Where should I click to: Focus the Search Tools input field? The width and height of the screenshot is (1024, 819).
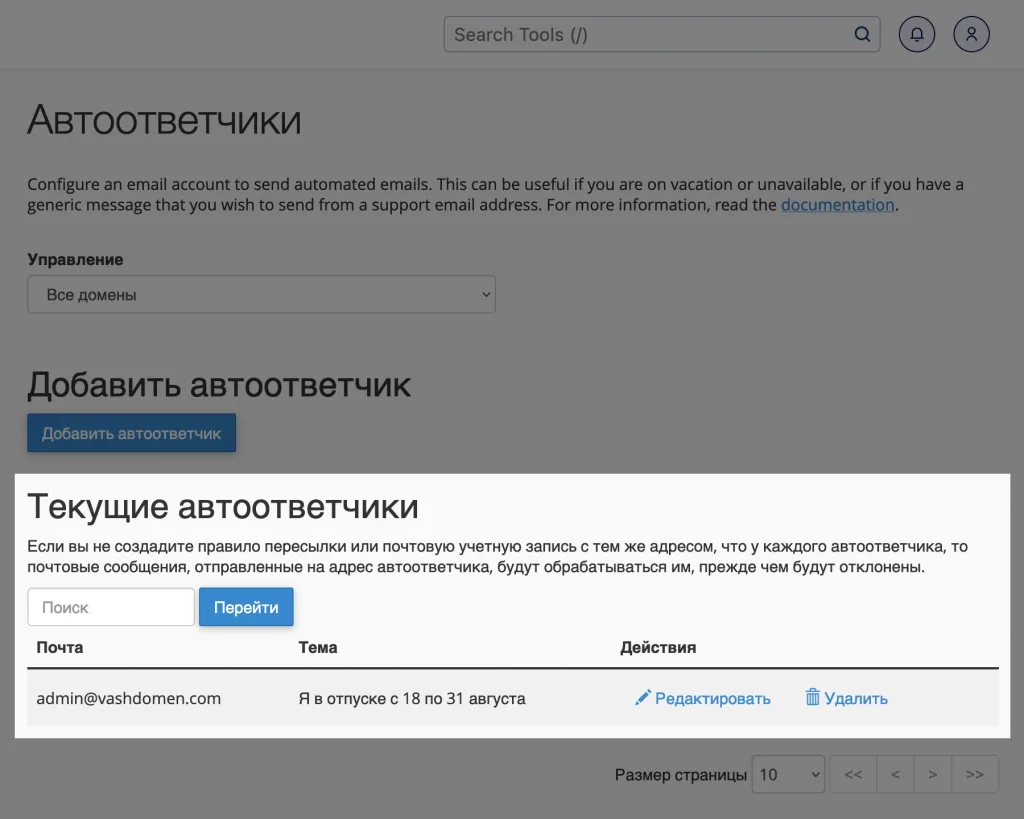662,34
